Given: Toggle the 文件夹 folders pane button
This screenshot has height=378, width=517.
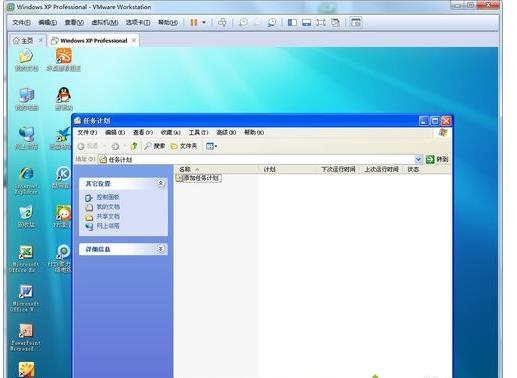Looking at the screenshot, I should [184, 146].
